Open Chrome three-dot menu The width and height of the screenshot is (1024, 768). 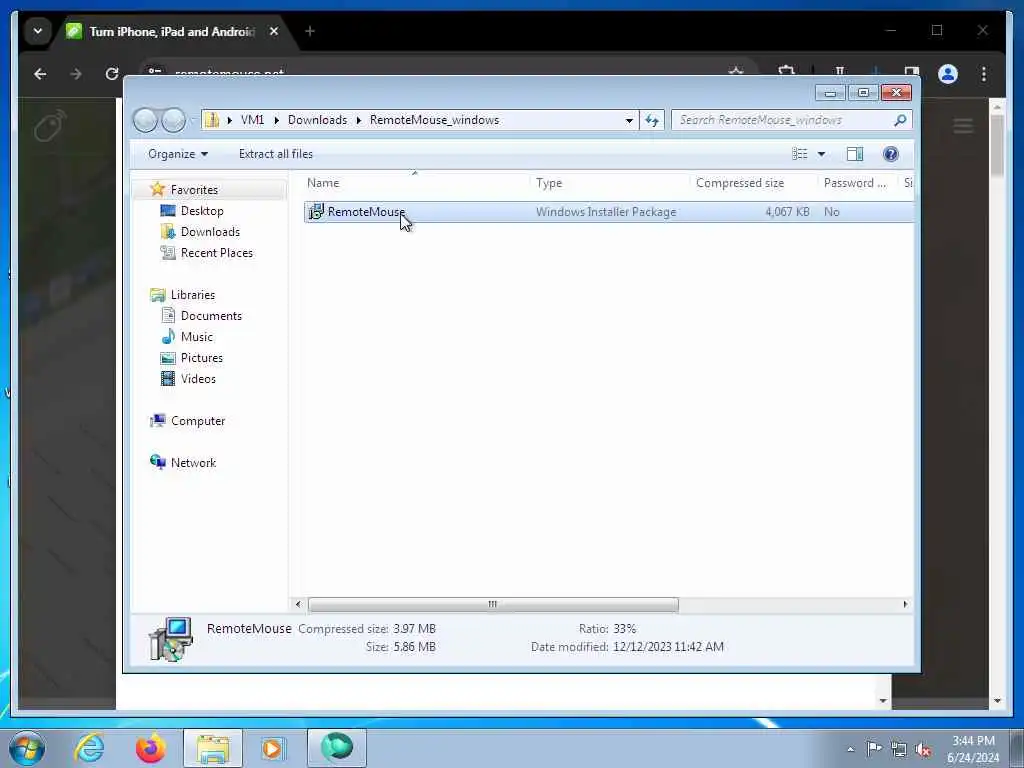coord(984,74)
